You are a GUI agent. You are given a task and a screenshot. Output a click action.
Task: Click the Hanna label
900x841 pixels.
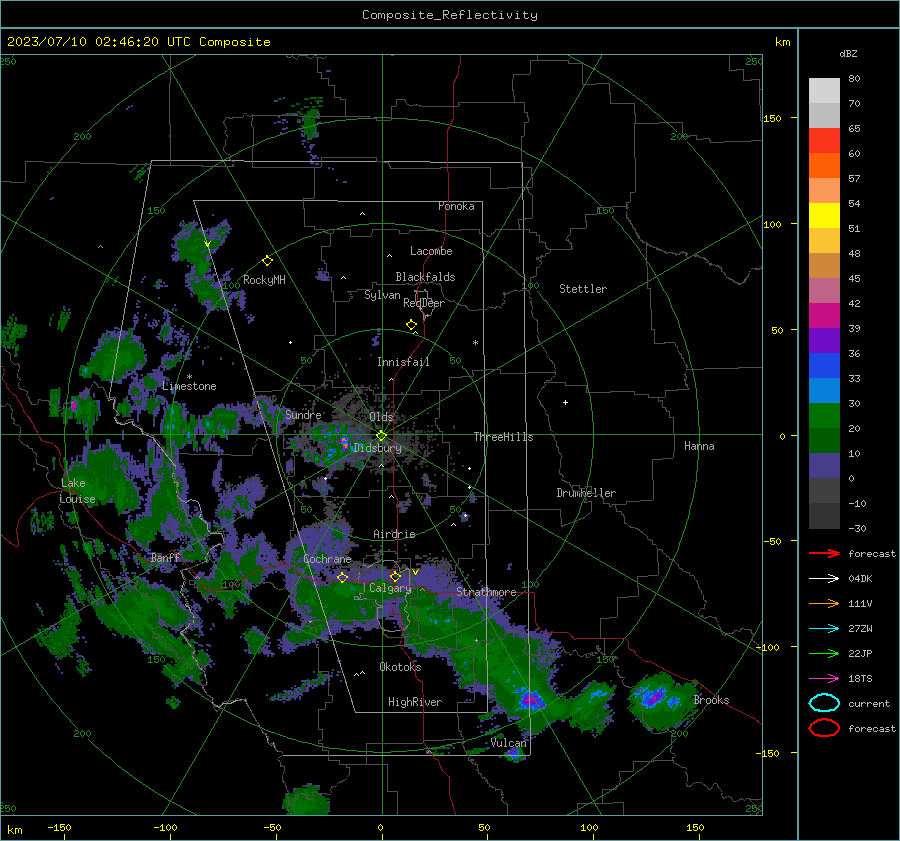click(x=699, y=446)
